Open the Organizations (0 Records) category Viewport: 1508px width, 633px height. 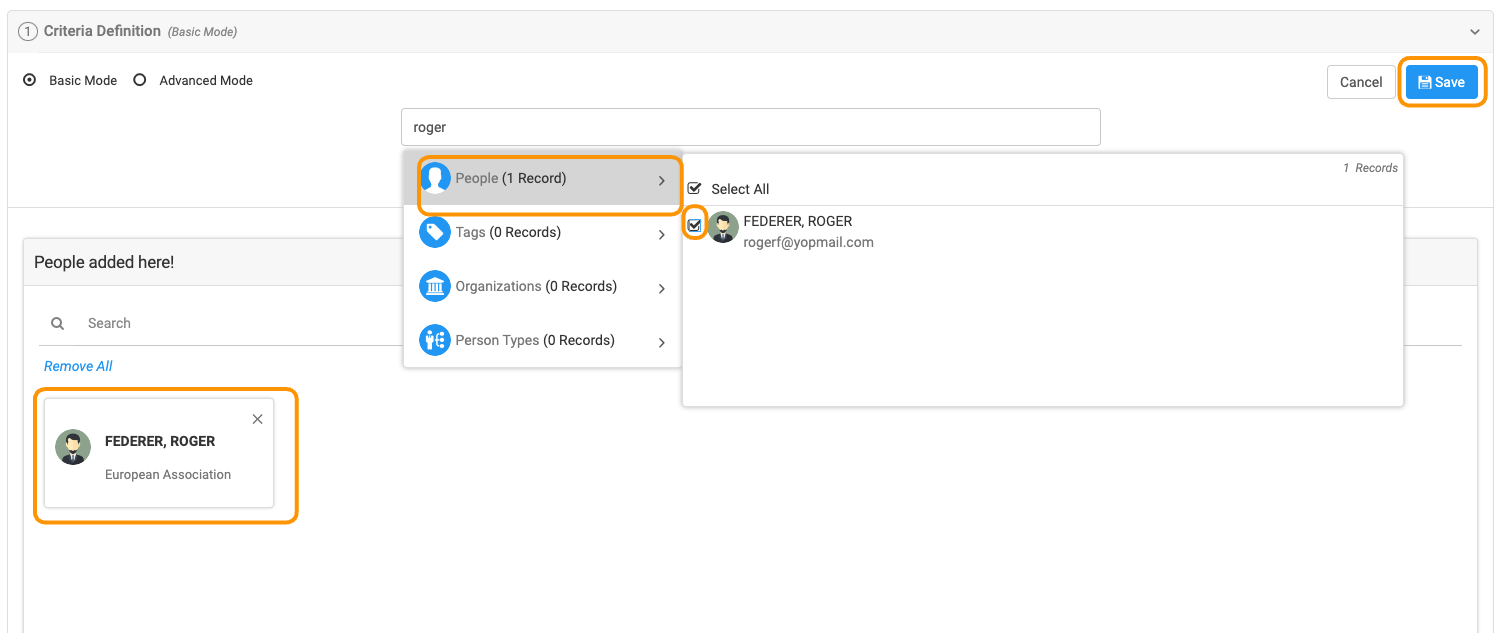542,287
